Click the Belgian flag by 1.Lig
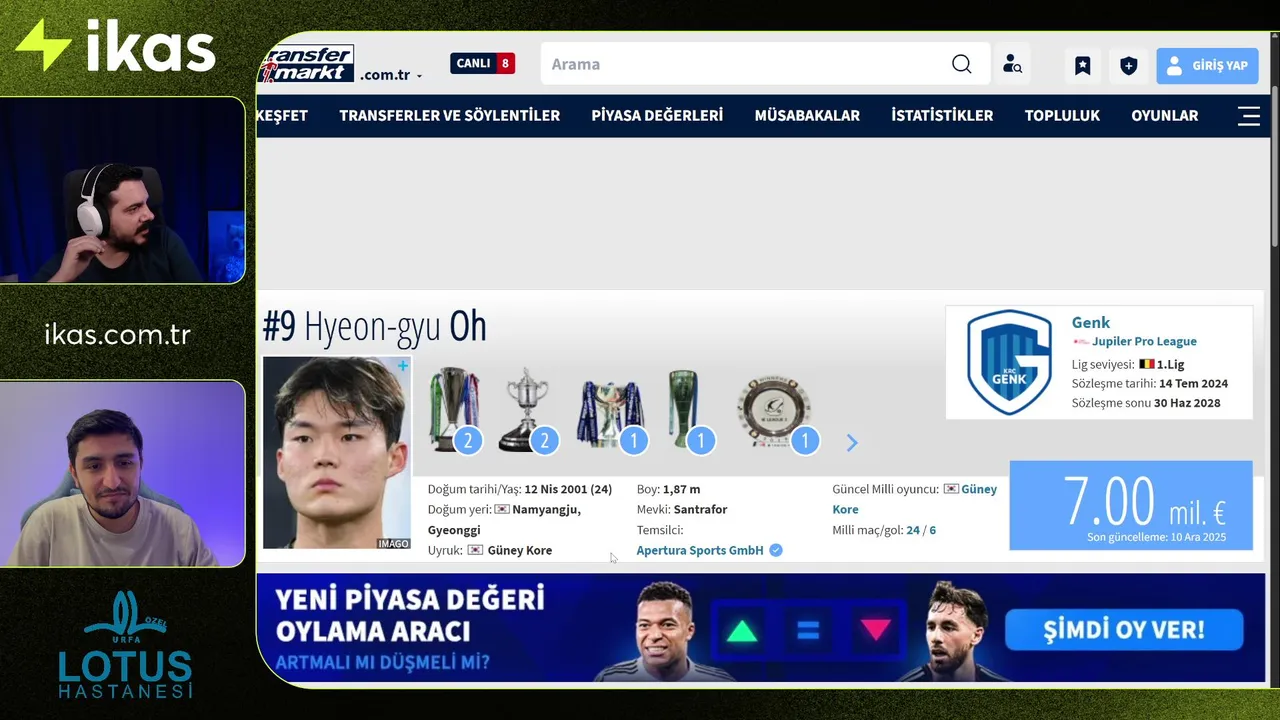1280x720 pixels. point(1146,364)
